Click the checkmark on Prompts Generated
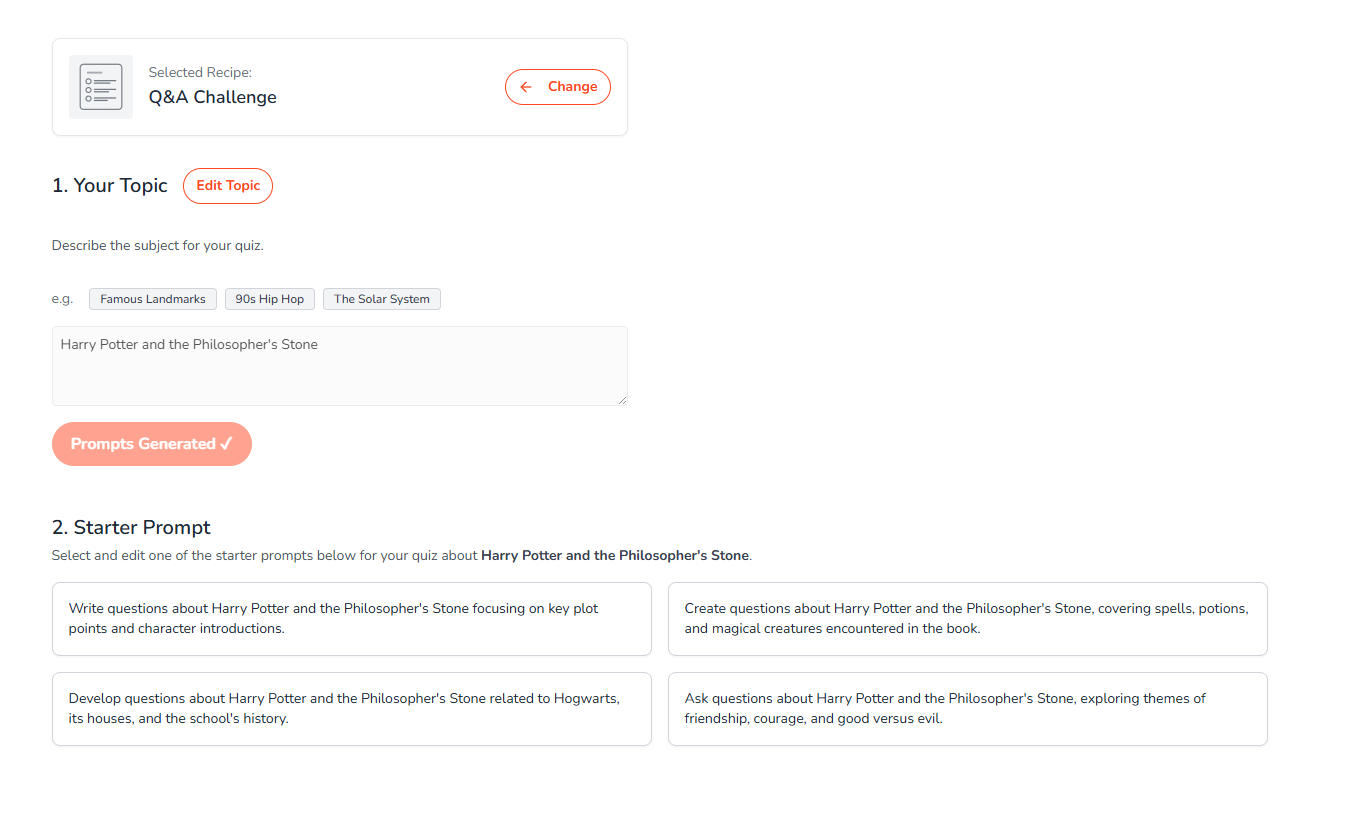This screenshot has width=1351, height=823. point(224,443)
